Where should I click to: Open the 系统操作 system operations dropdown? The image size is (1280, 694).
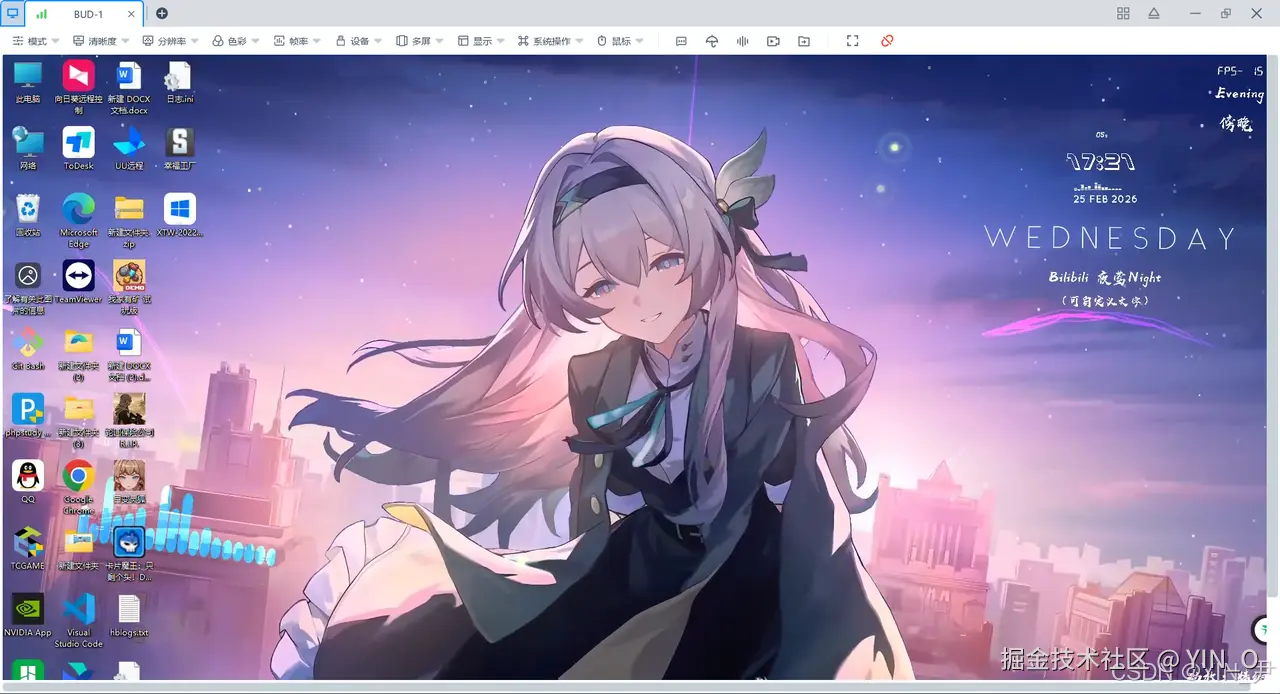545,40
